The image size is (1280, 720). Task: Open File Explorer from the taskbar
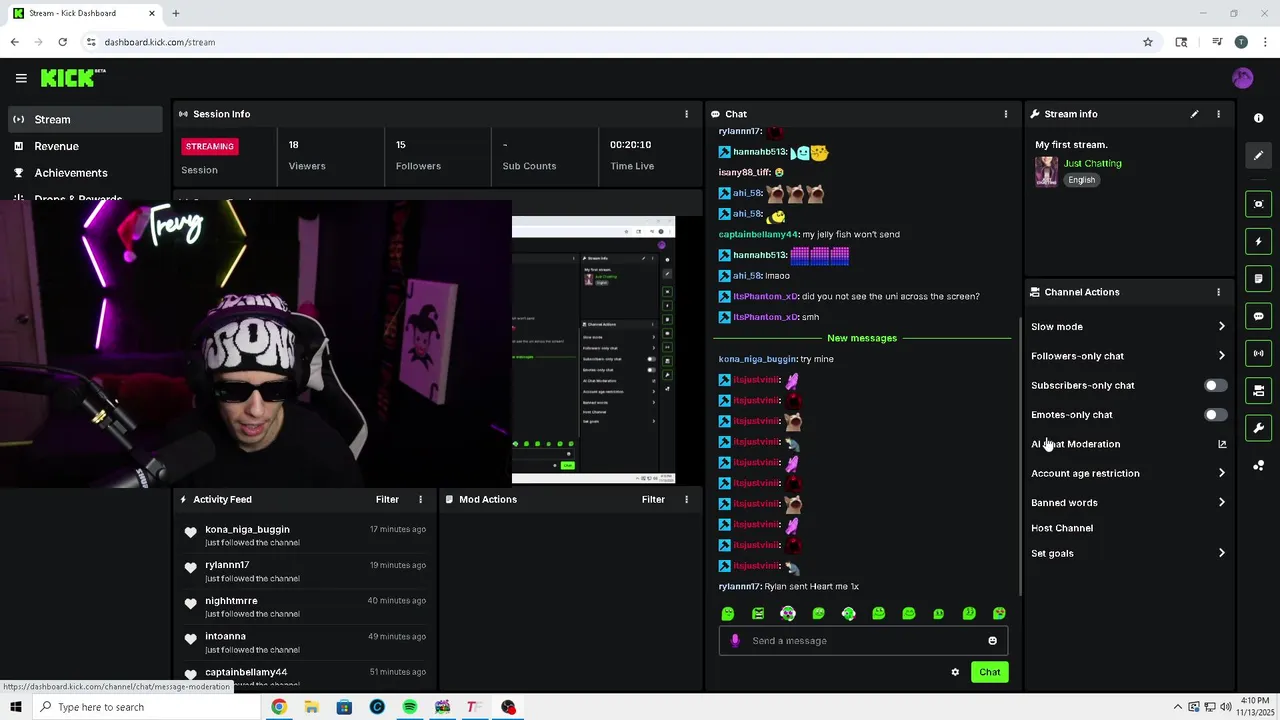312,707
